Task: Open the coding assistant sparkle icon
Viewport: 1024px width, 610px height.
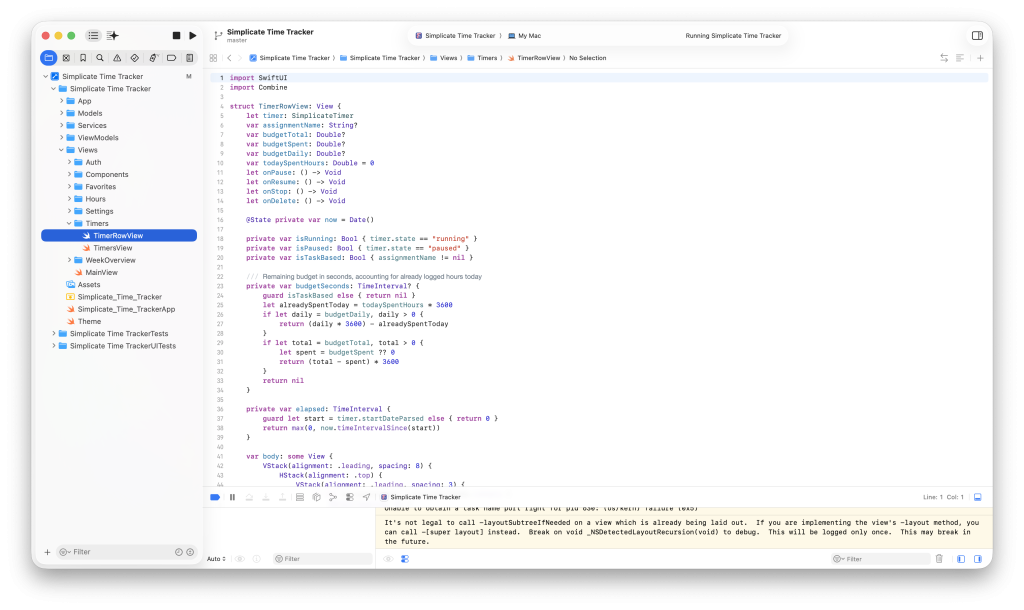Action: [x=112, y=35]
